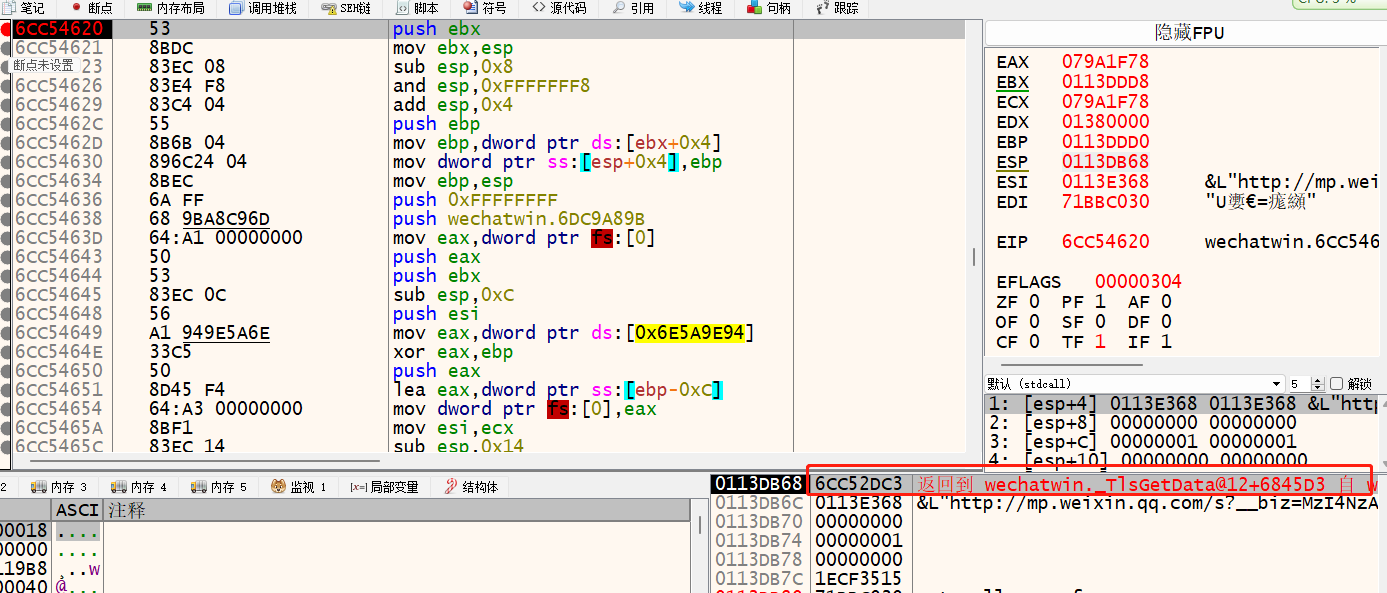Image resolution: width=1387 pixels, height=593 pixels.
Task: Click the EAX register value 079A1F78
Action: (x=1105, y=62)
